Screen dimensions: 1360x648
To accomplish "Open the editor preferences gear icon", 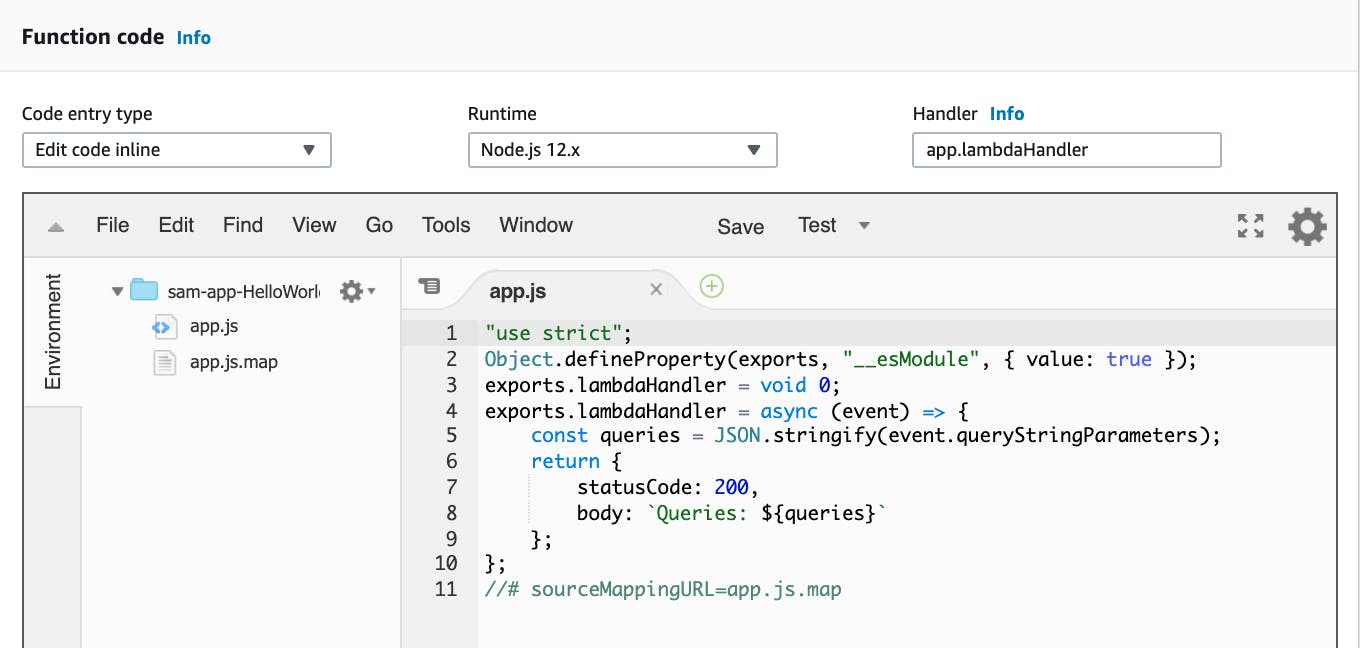I will (1307, 226).
